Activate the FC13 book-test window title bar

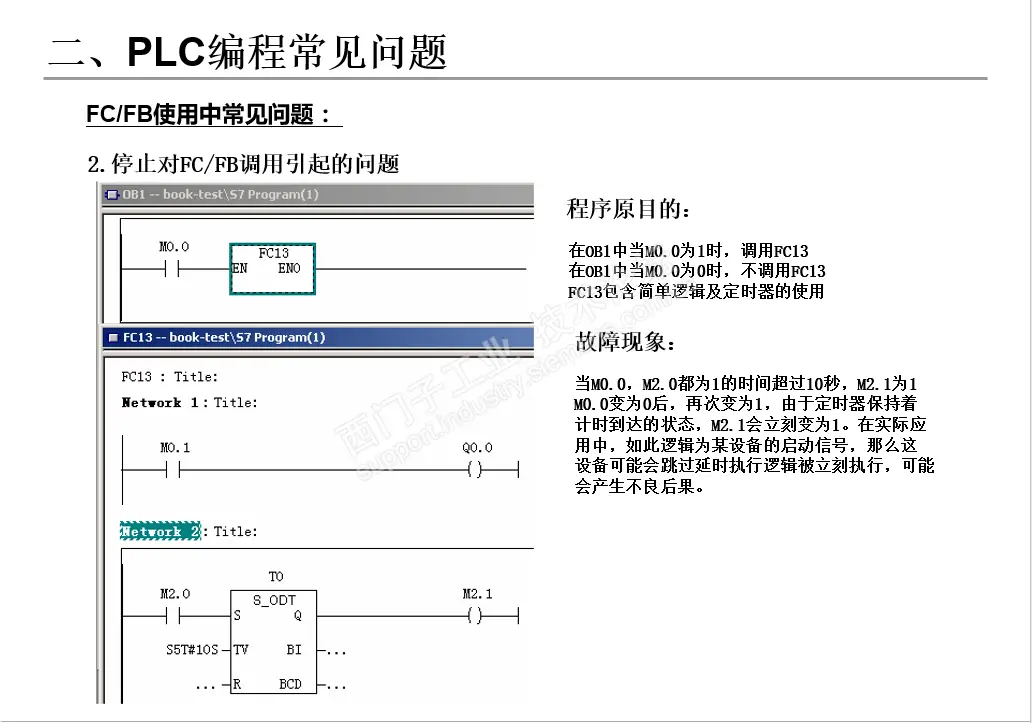318,337
